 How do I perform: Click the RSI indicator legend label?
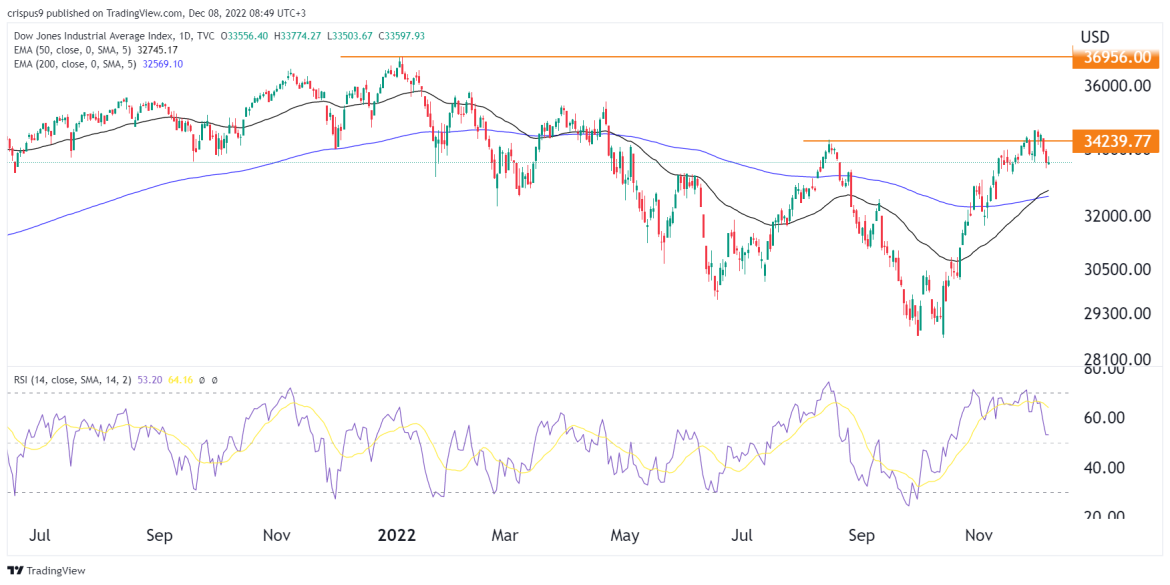pos(74,380)
